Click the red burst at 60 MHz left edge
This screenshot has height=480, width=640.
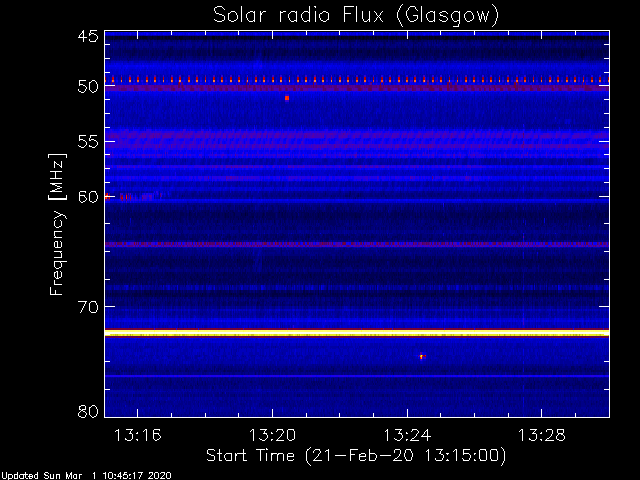108,197
